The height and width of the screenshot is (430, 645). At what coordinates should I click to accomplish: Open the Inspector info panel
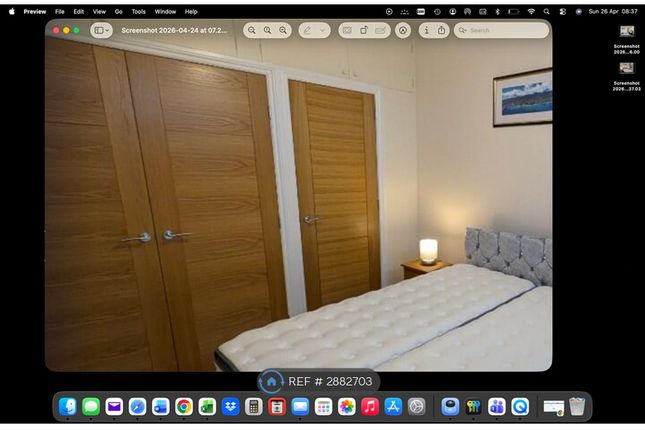click(x=427, y=30)
